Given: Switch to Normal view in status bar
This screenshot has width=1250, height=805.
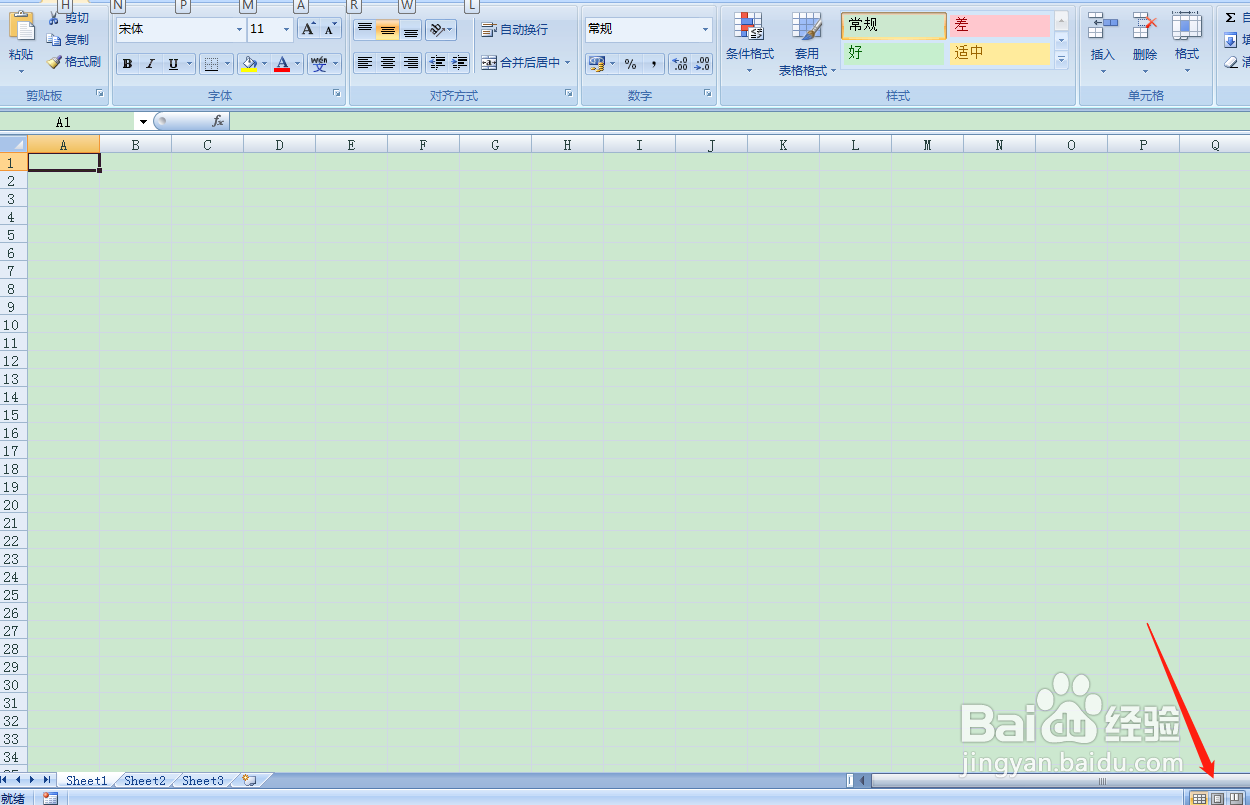Looking at the screenshot, I should tap(1199, 798).
